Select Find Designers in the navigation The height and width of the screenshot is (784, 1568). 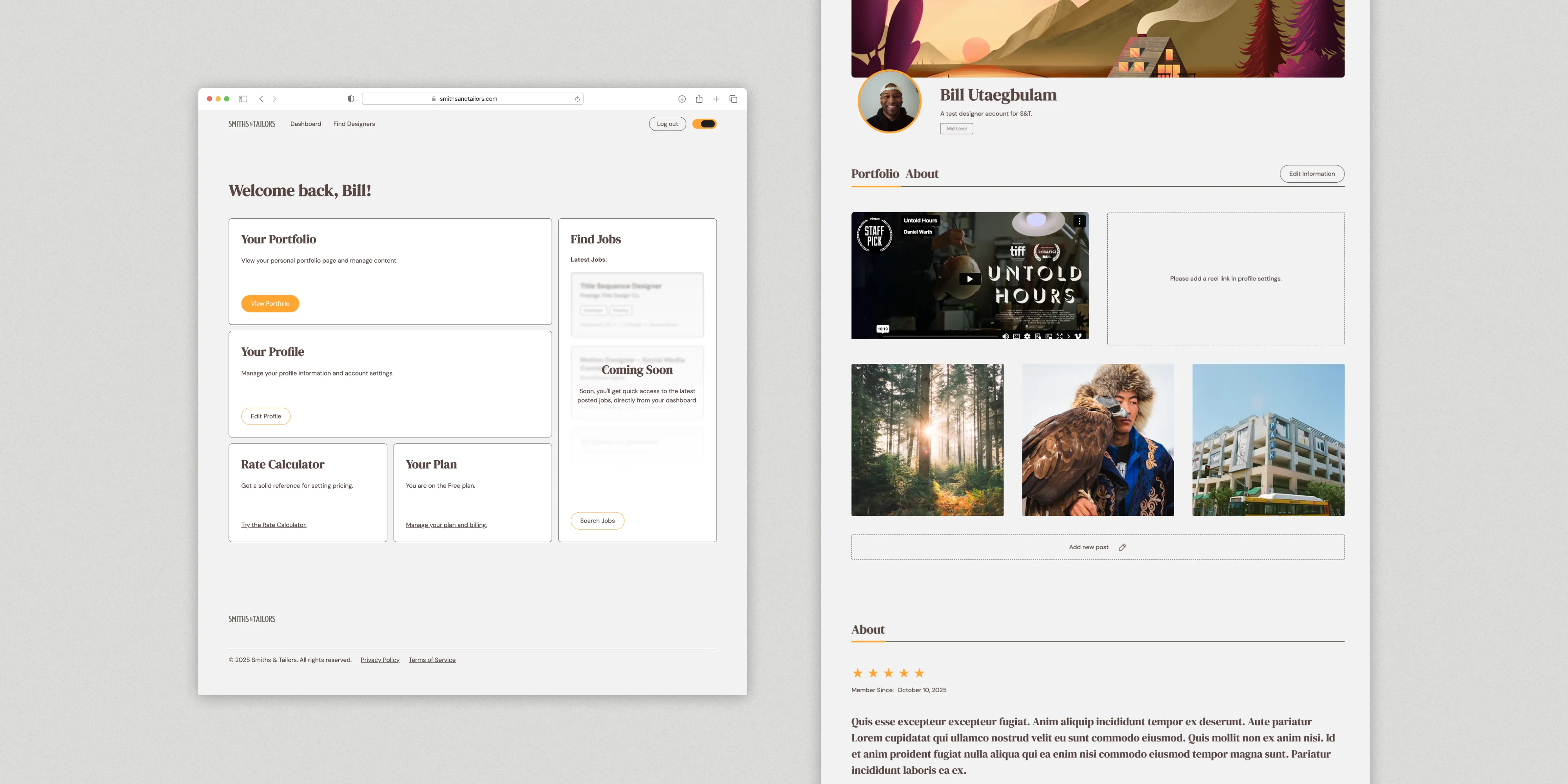point(354,123)
